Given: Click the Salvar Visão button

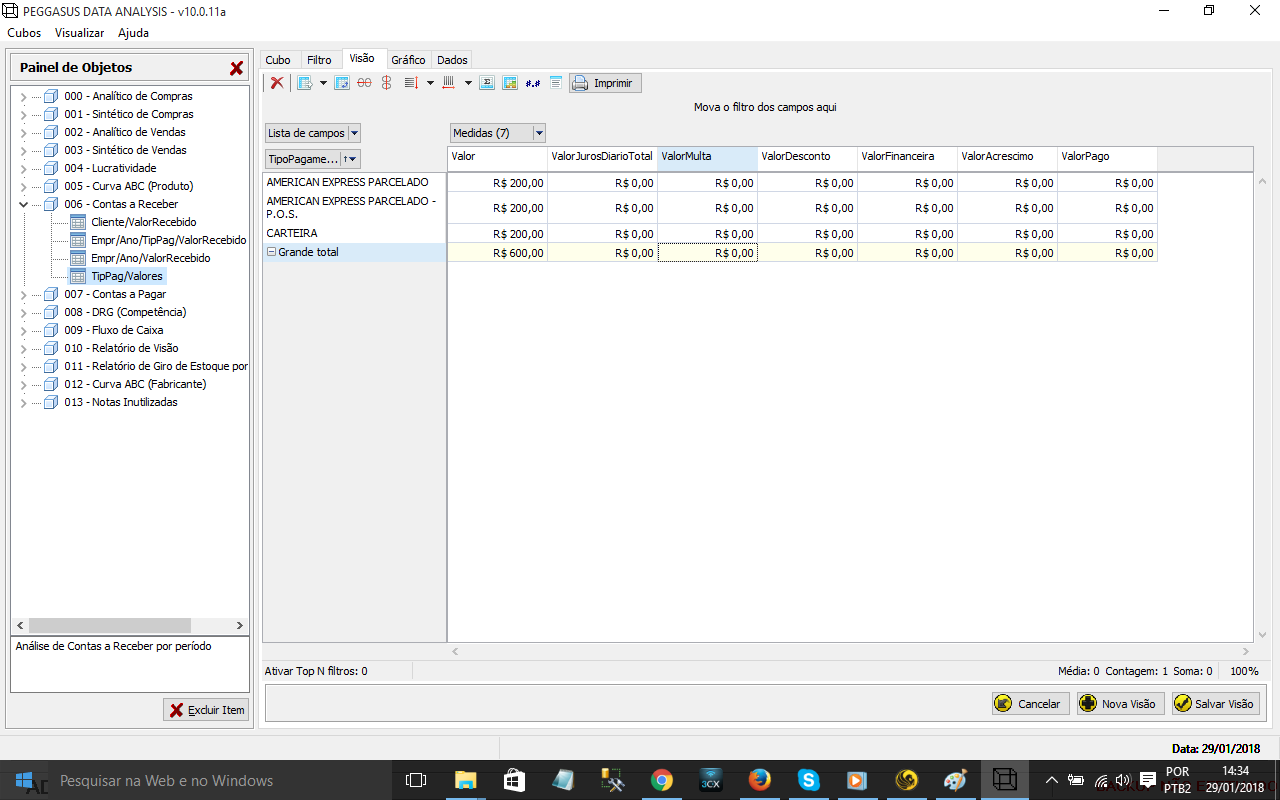Looking at the screenshot, I should click(x=1216, y=704).
